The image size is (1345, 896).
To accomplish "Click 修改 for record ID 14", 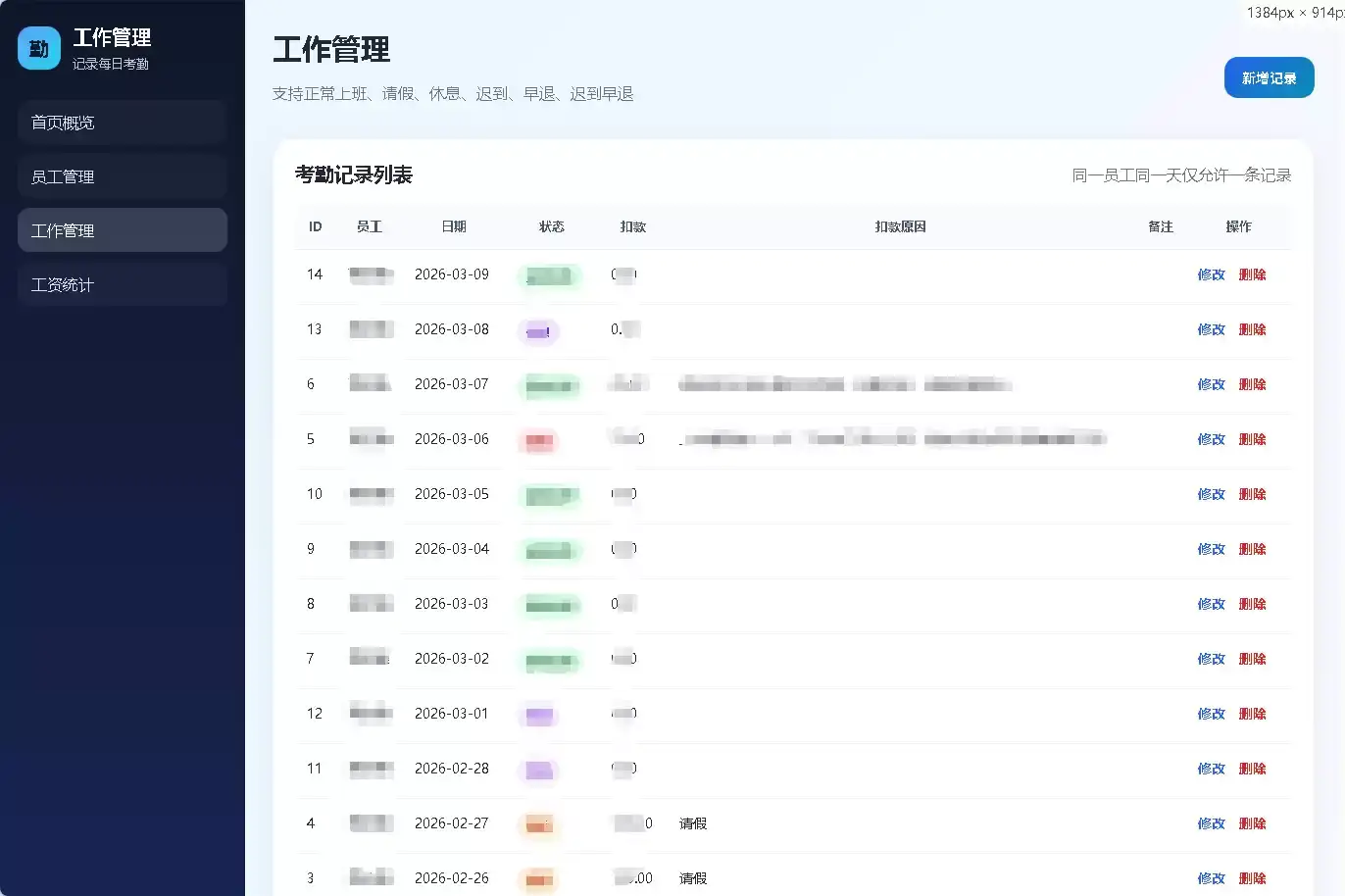I will (1211, 274).
